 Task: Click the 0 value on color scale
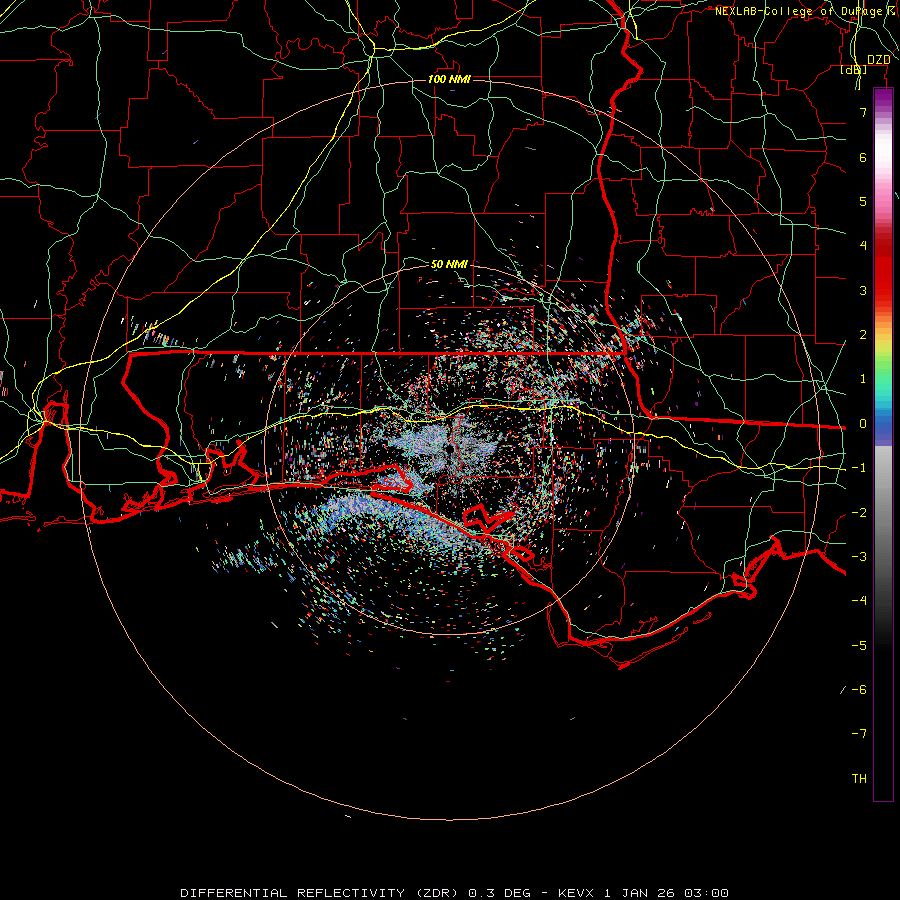coord(863,424)
